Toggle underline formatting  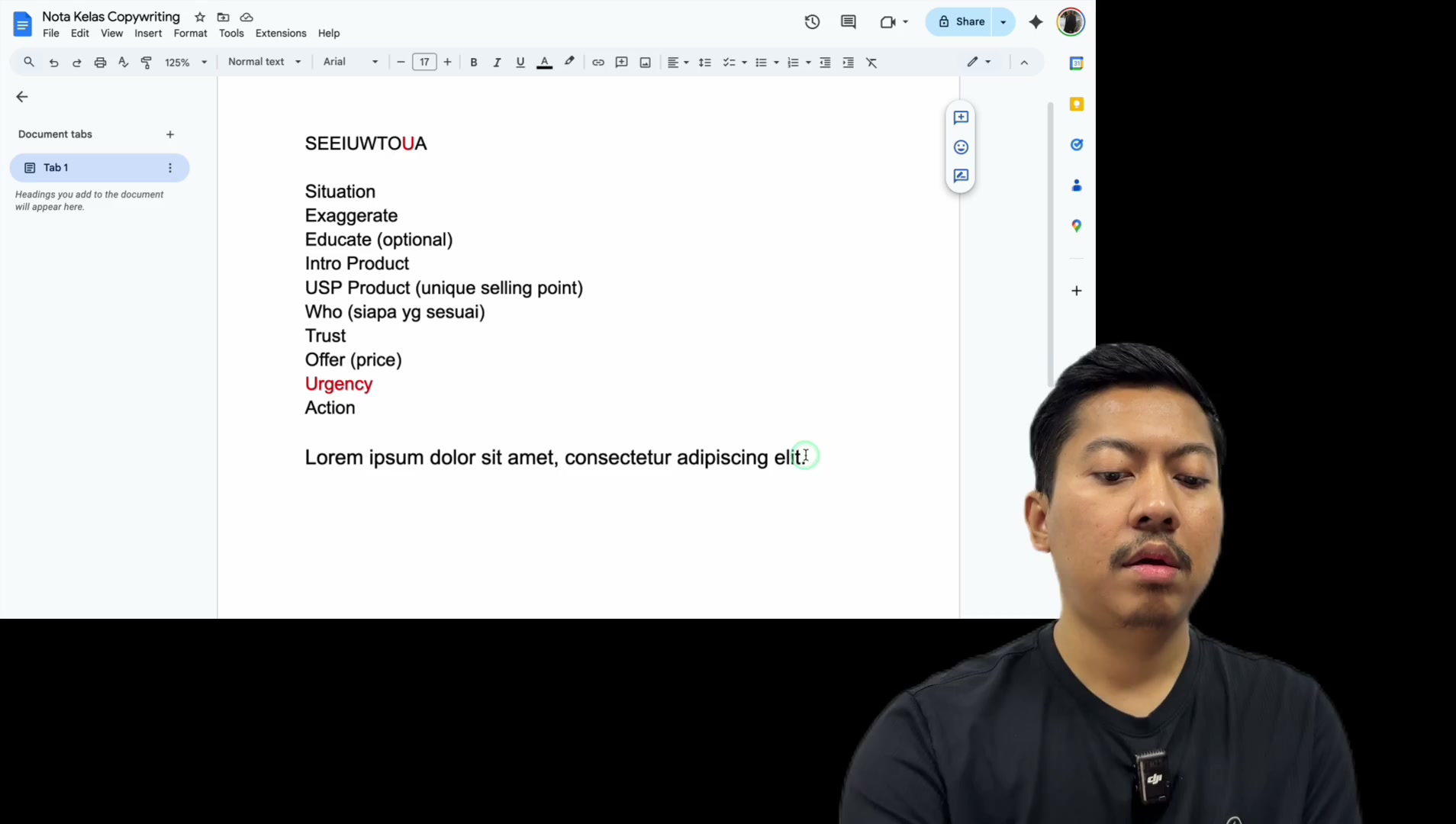520,63
